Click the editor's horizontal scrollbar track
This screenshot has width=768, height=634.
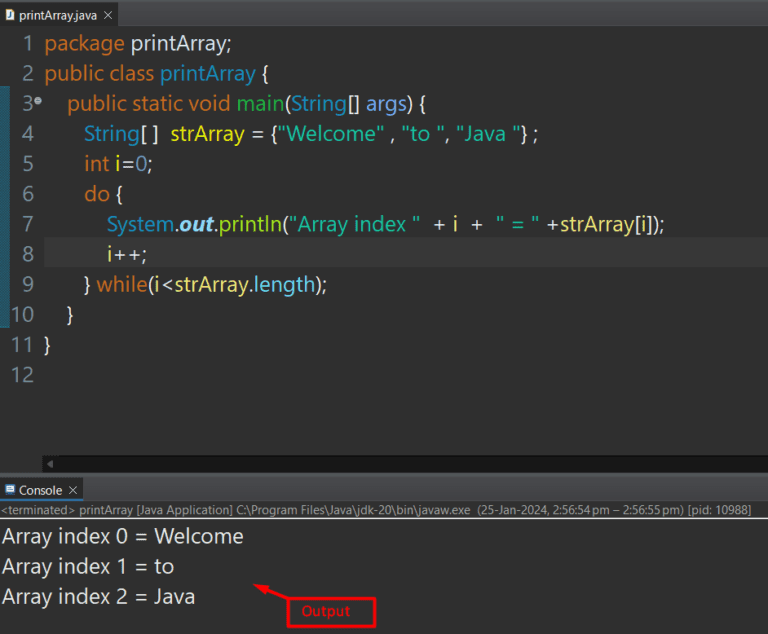pyautogui.click(x=400, y=464)
